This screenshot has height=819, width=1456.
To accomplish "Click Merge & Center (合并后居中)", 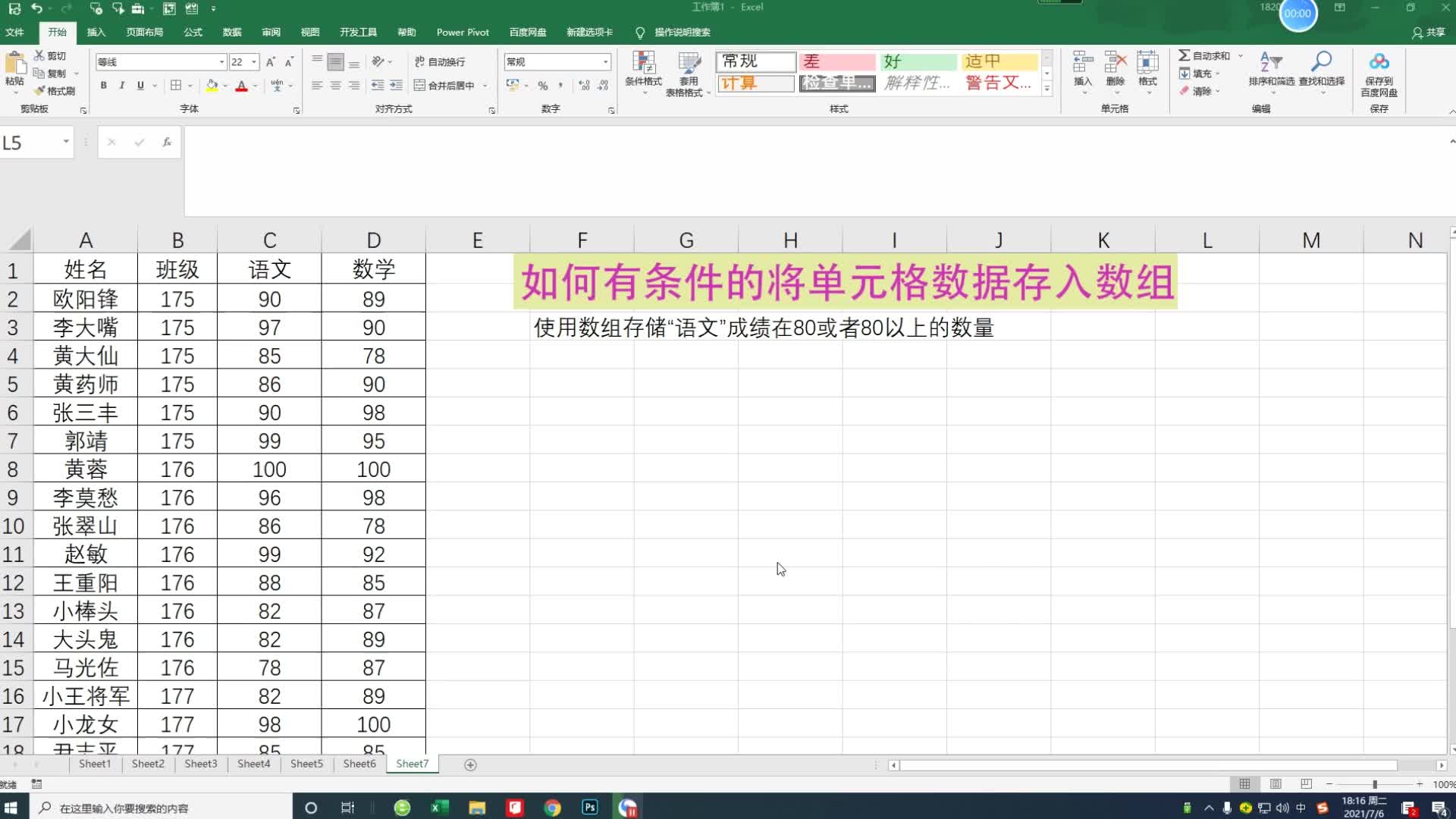I will point(444,86).
